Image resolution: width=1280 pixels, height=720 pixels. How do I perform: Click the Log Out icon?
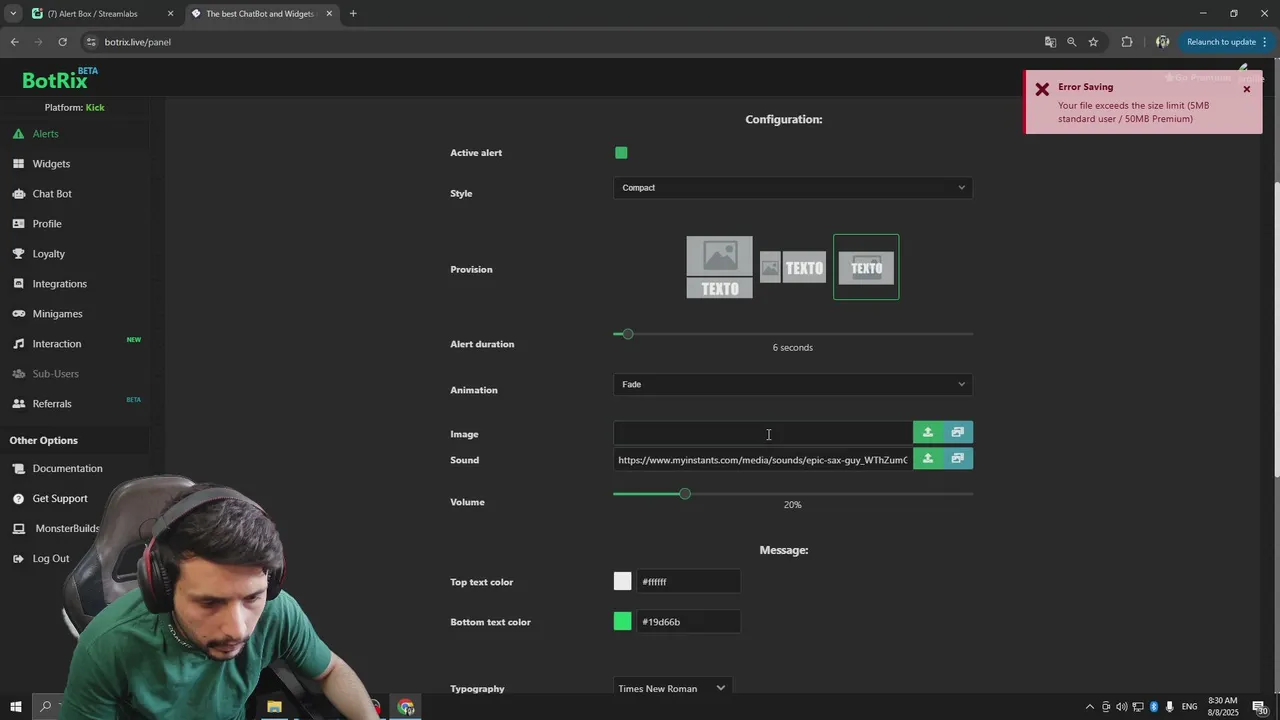point(18,558)
